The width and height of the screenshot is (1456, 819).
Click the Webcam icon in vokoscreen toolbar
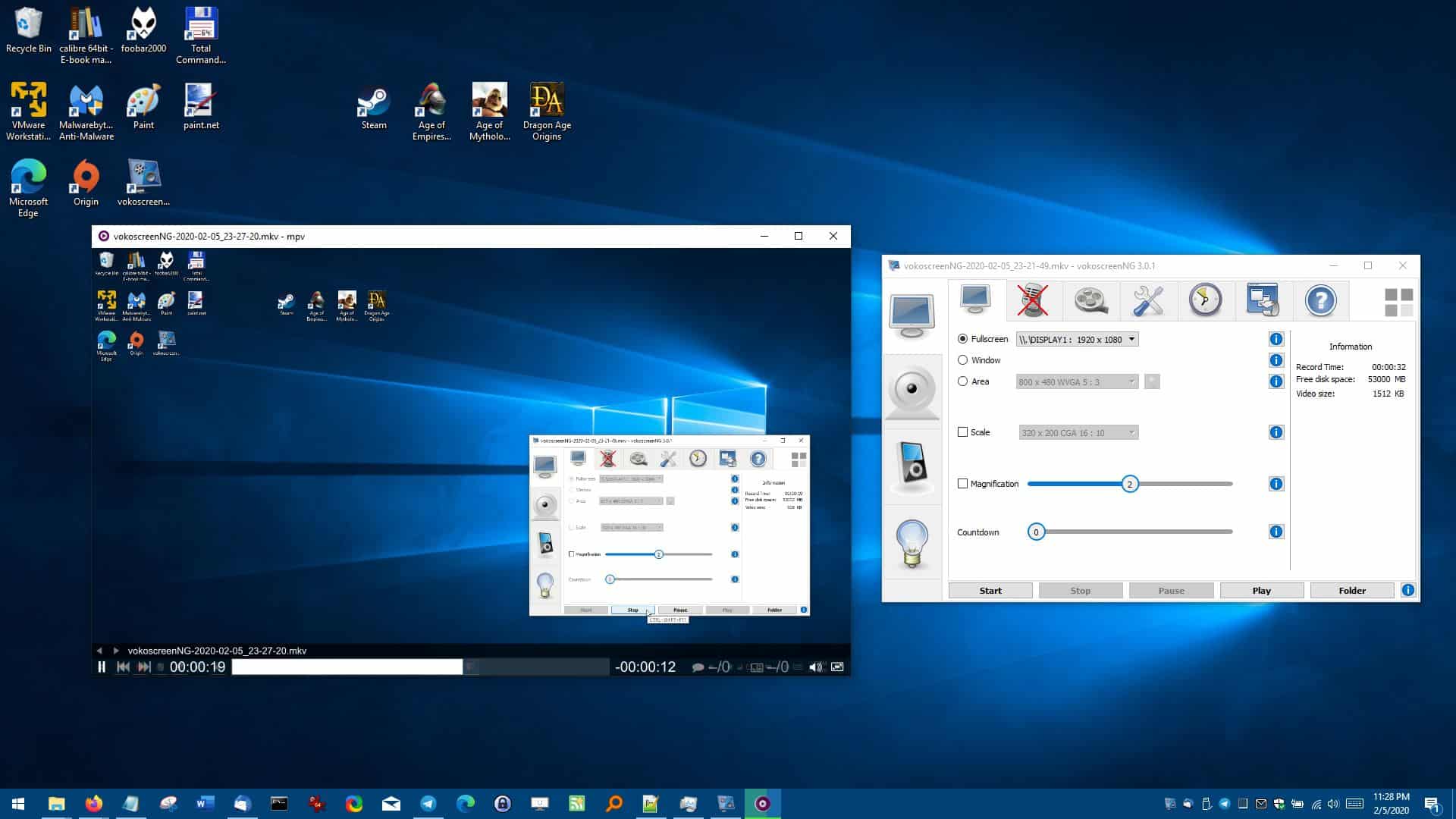pos(912,390)
